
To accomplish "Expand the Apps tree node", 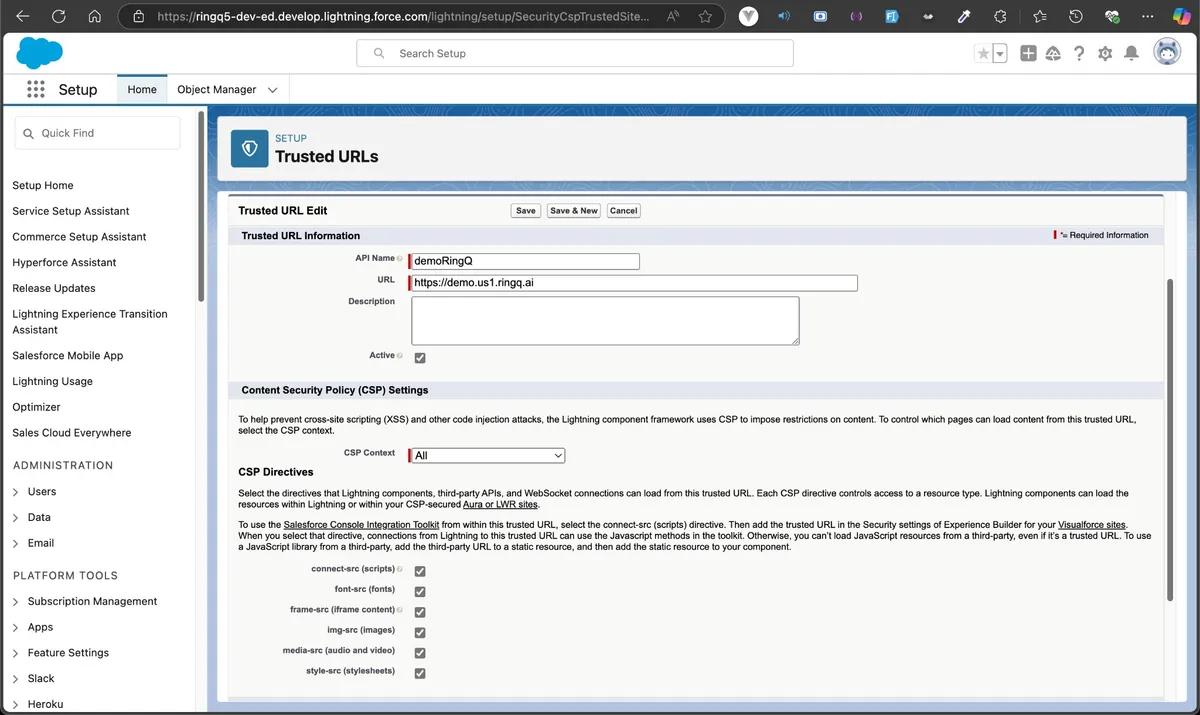I will click(x=16, y=628).
